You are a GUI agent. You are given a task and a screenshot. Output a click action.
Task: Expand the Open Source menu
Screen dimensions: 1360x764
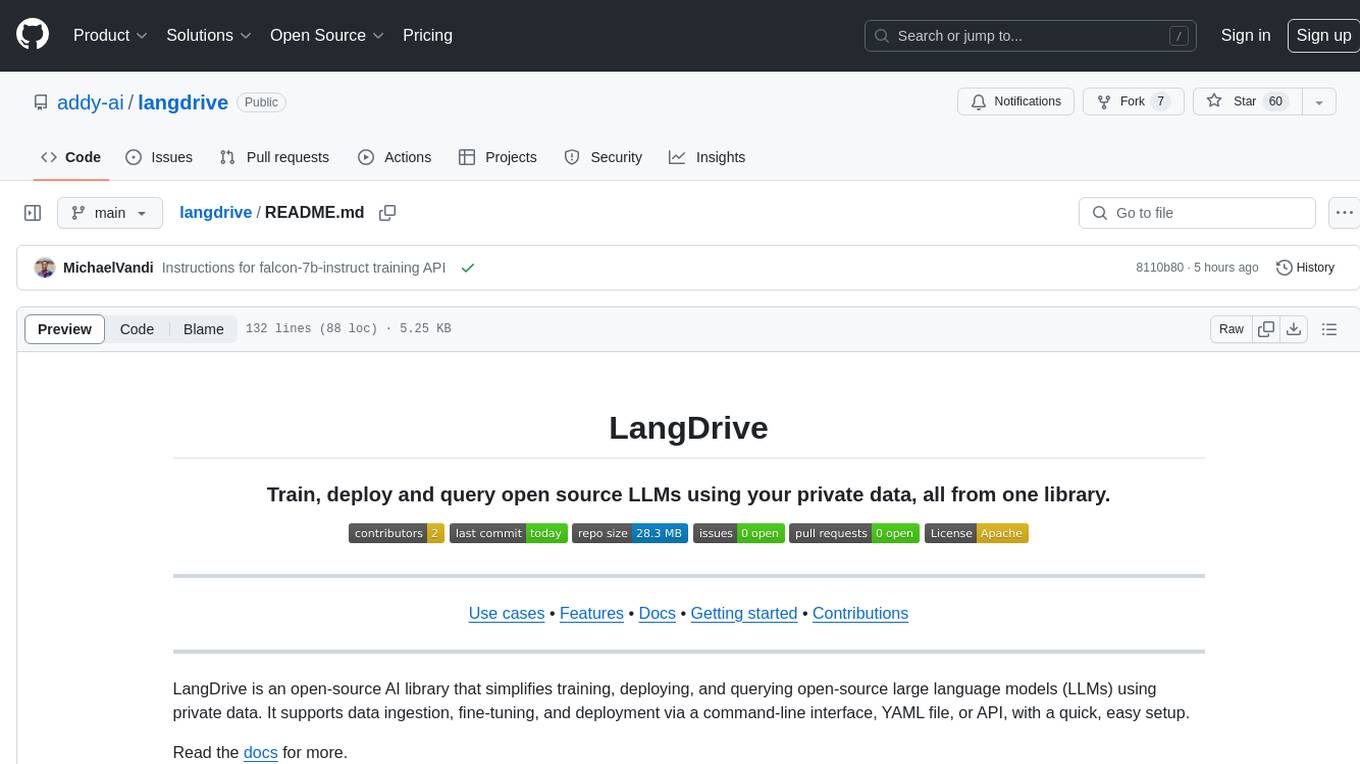tap(327, 35)
